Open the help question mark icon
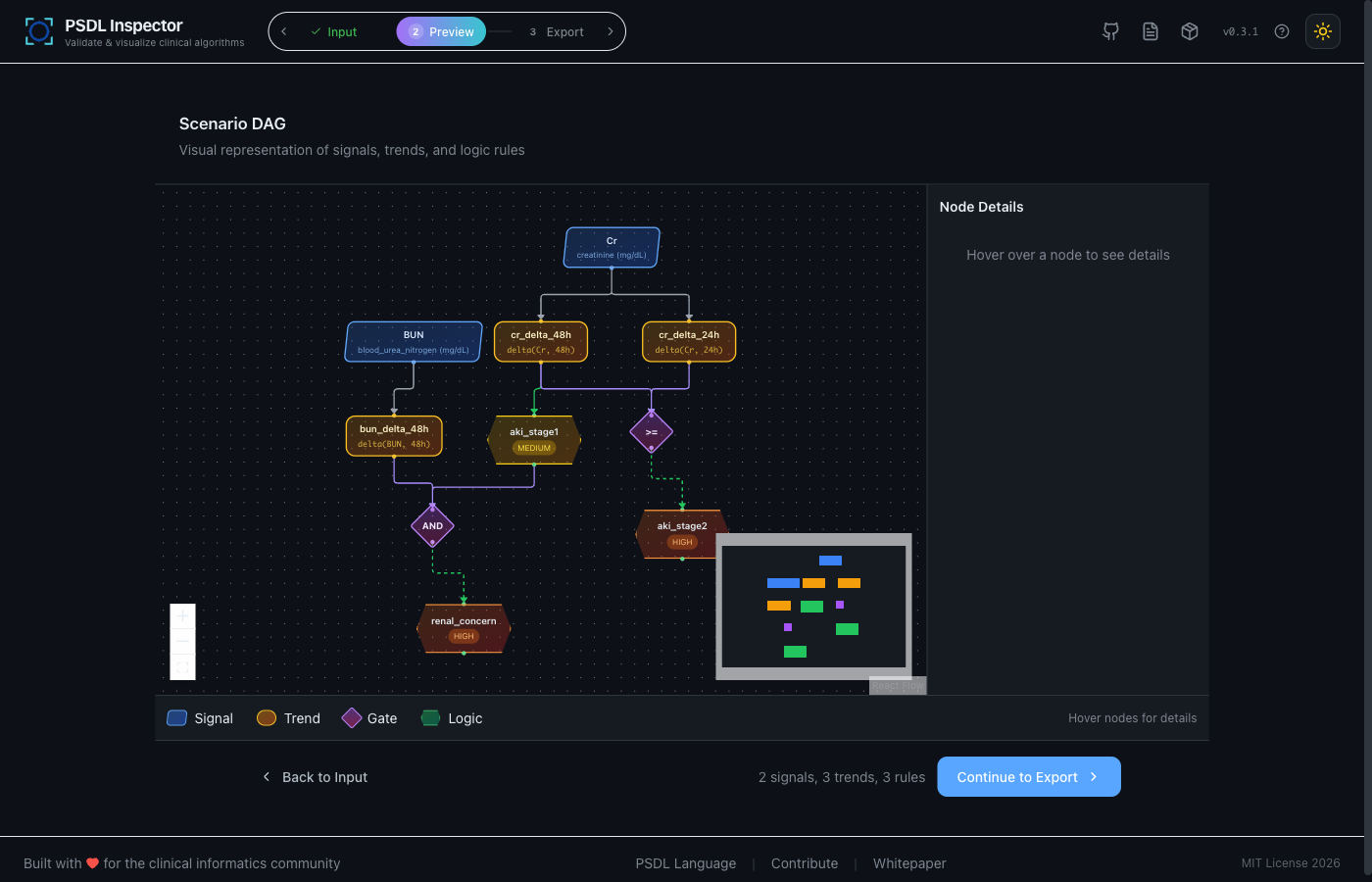 pos(1282,31)
